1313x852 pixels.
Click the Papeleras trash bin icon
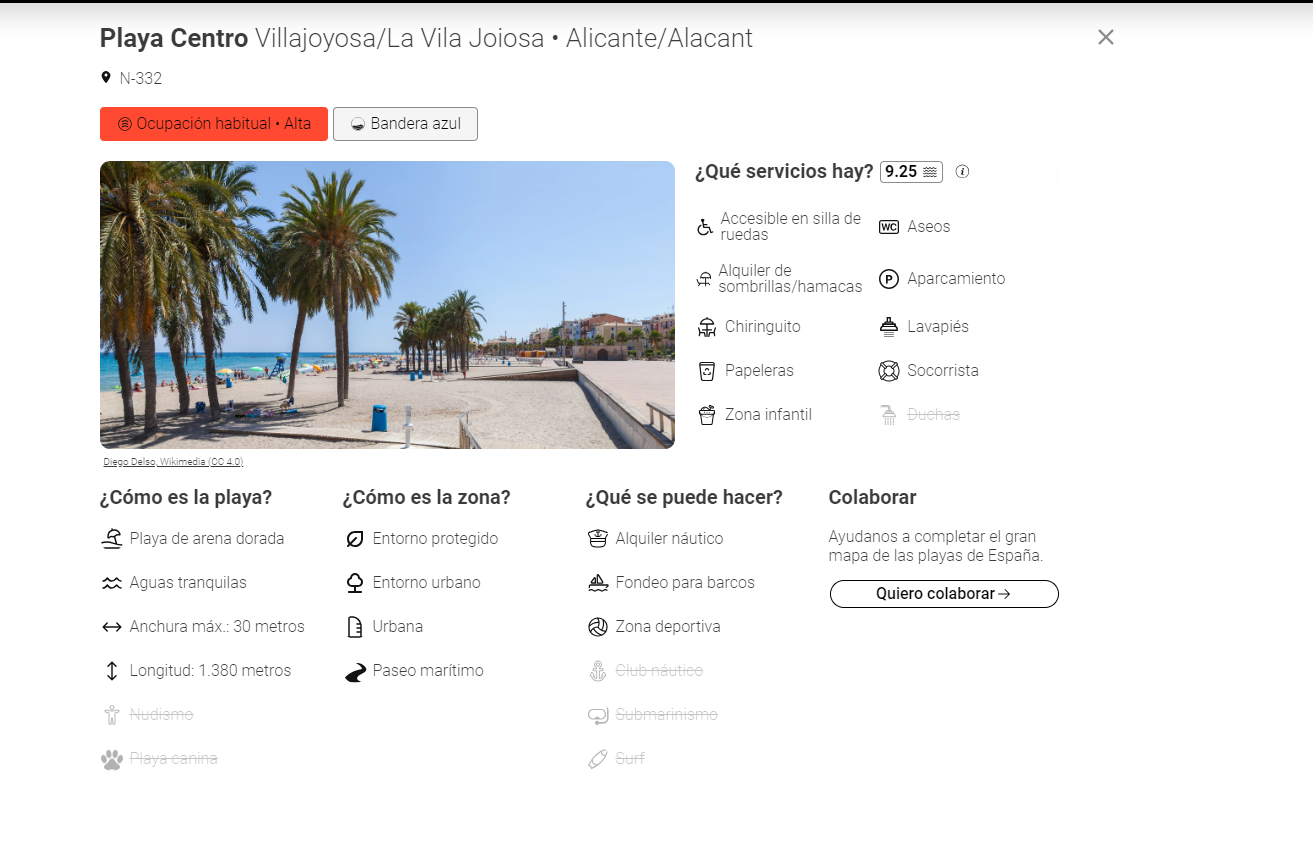707,371
